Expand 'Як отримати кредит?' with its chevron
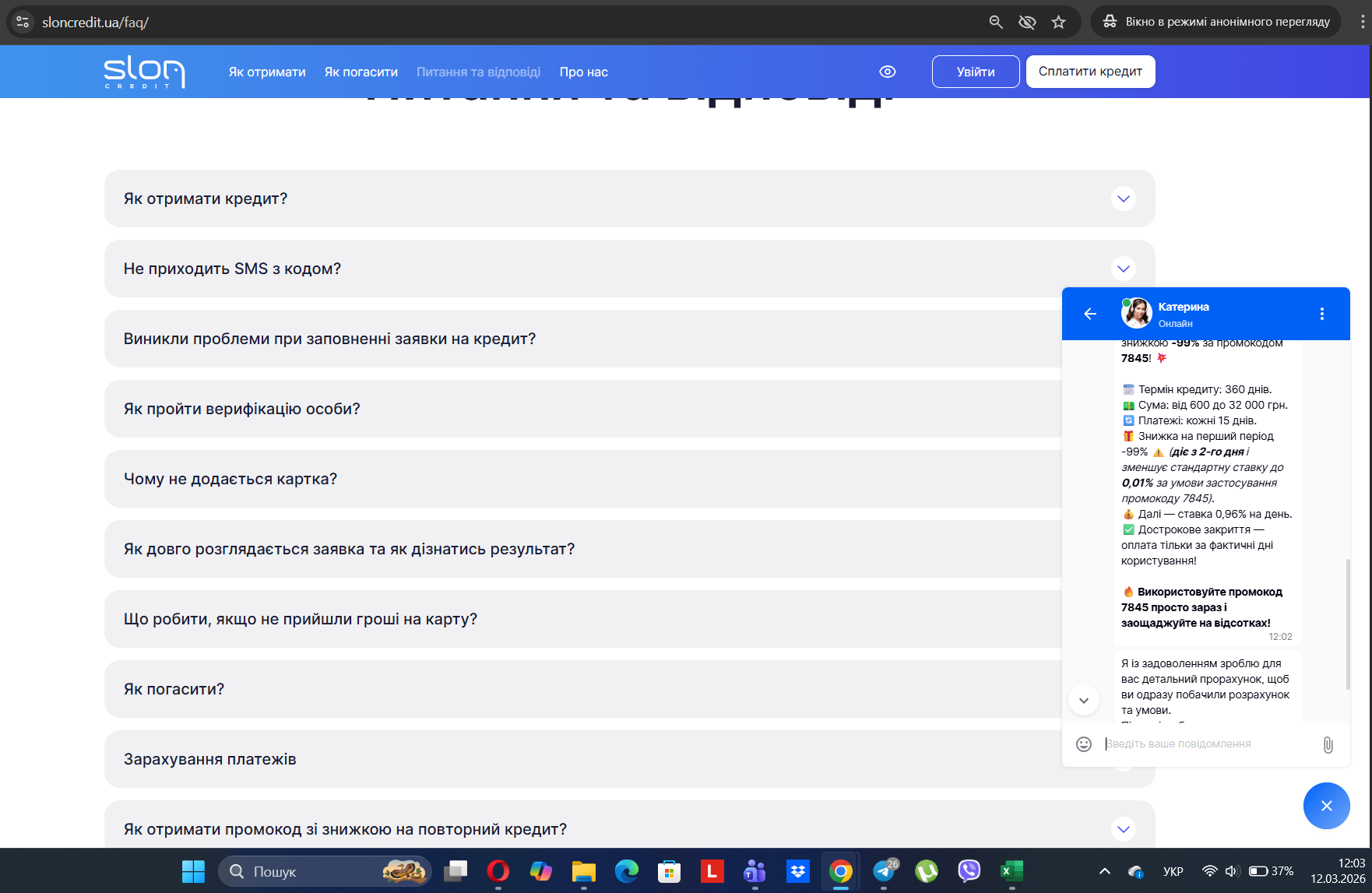The height and width of the screenshot is (893, 1372). pyautogui.click(x=1123, y=199)
